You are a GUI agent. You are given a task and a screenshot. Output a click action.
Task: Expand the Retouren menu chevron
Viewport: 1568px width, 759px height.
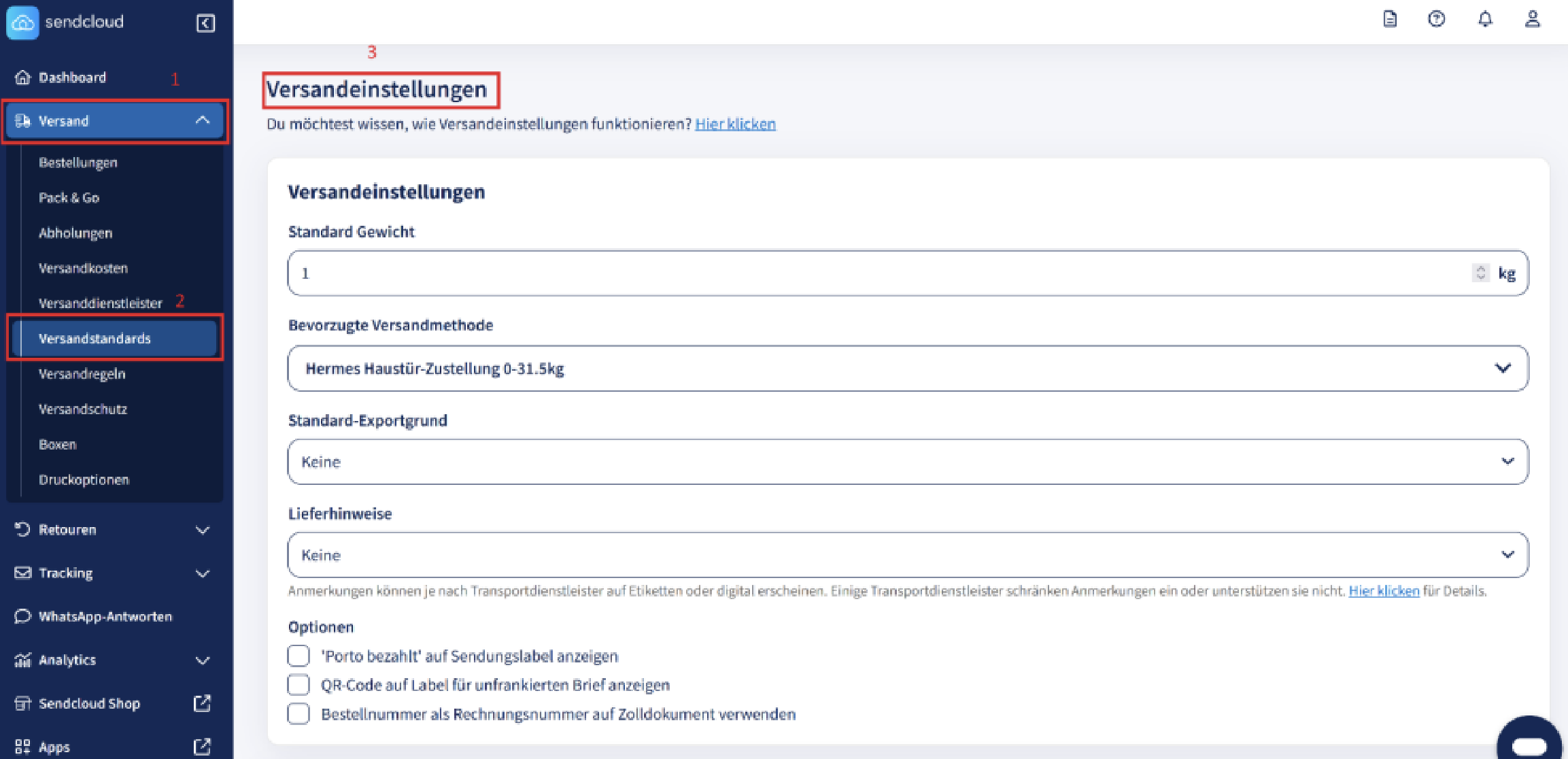pyautogui.click(x=202, y=530)
